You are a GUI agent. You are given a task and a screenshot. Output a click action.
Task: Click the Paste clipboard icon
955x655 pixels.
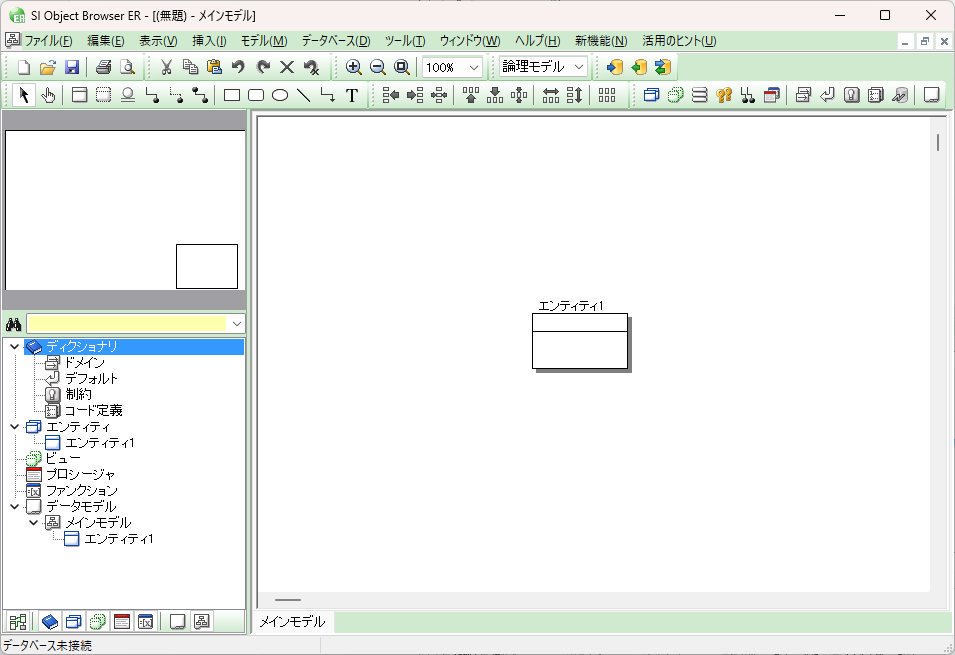click(214, 67)
